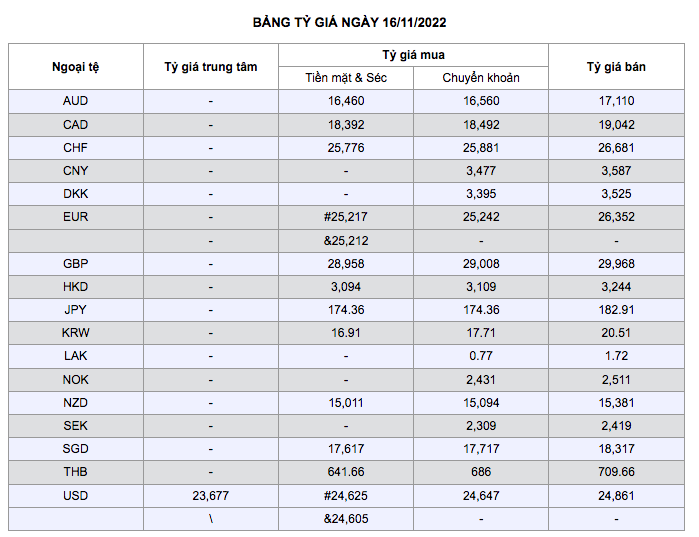Image resolution: width=699 pixels, height=537 pixels.
Task: Click the EUR currency label
Action: (76, 217)
